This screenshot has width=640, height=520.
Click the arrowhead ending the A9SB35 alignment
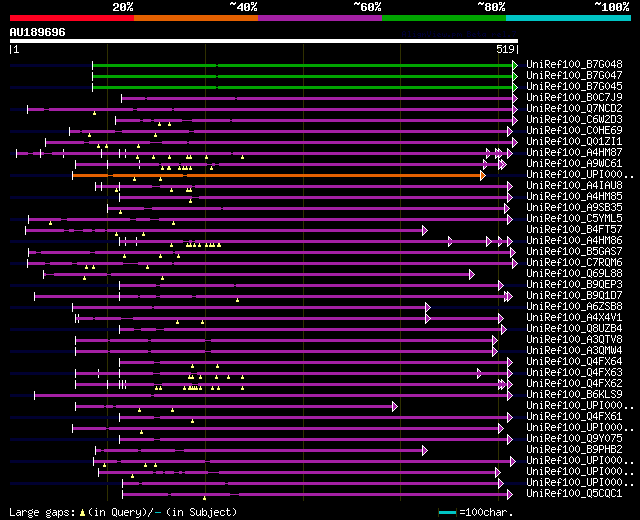tap(507, 209)
